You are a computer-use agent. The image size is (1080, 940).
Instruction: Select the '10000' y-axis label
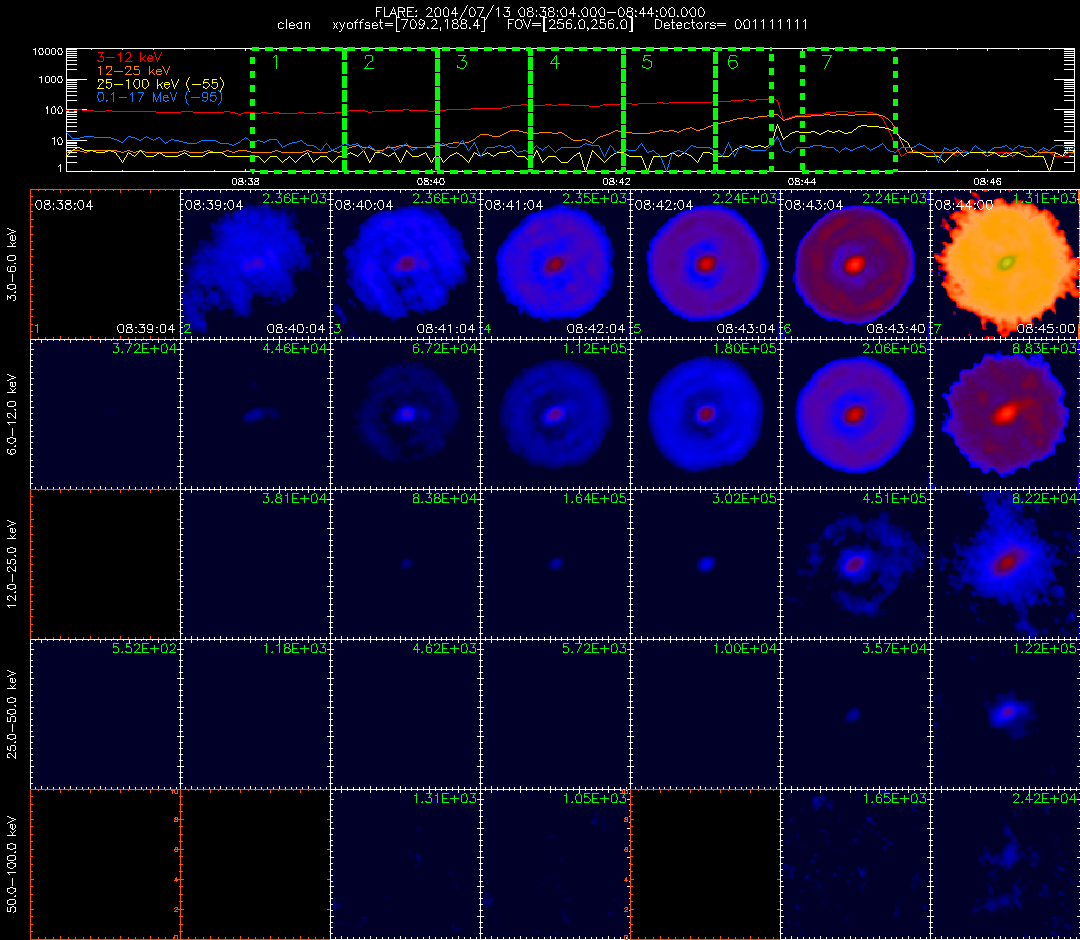click(x=48, y=52)
